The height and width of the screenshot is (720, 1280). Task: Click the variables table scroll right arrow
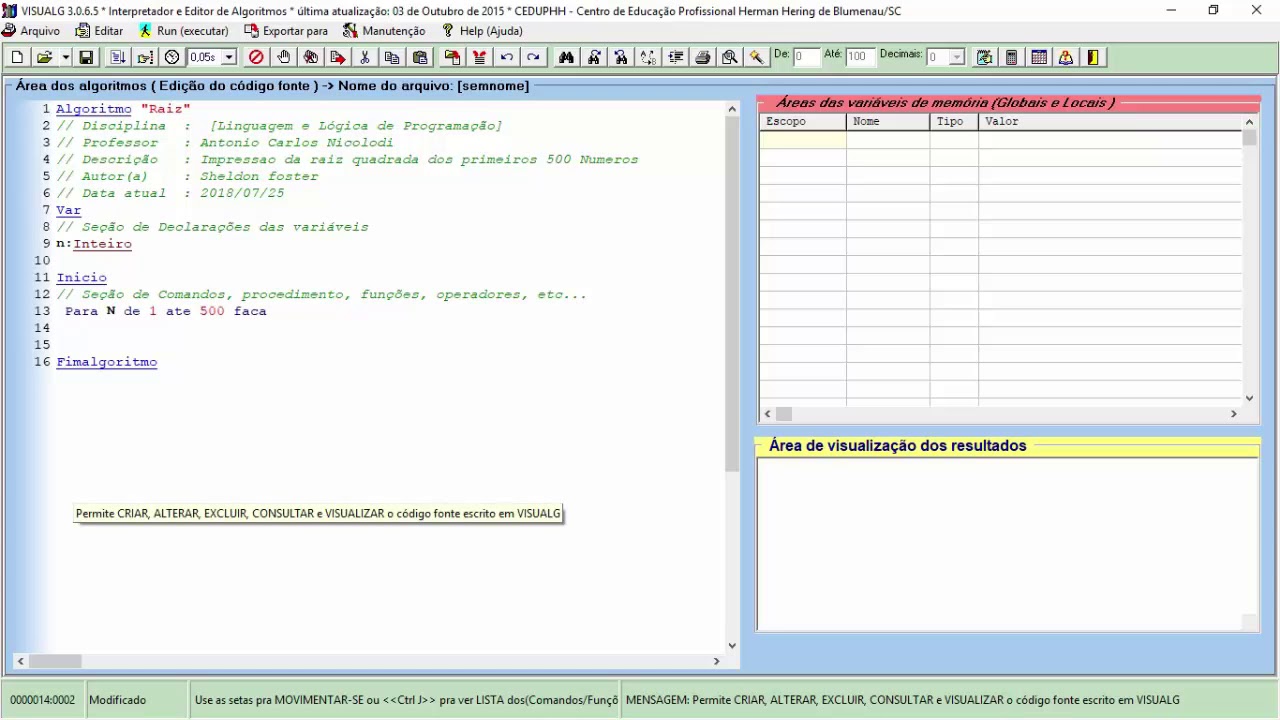1233,414
